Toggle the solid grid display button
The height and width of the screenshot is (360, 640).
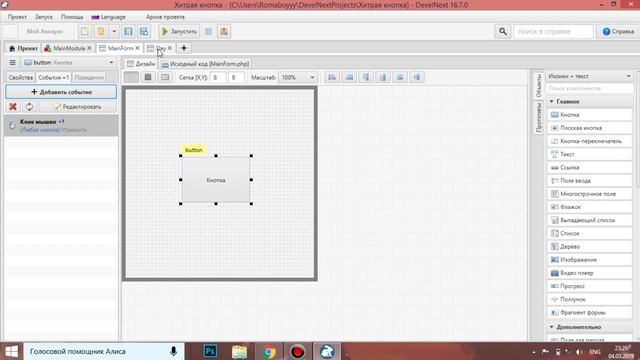pyautogui.click(x=148, y=77)
